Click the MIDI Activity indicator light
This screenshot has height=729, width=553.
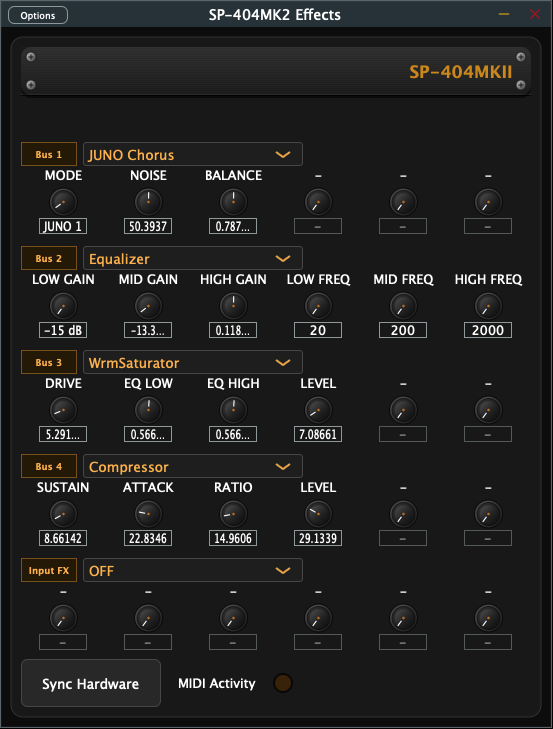coord(283,683)
